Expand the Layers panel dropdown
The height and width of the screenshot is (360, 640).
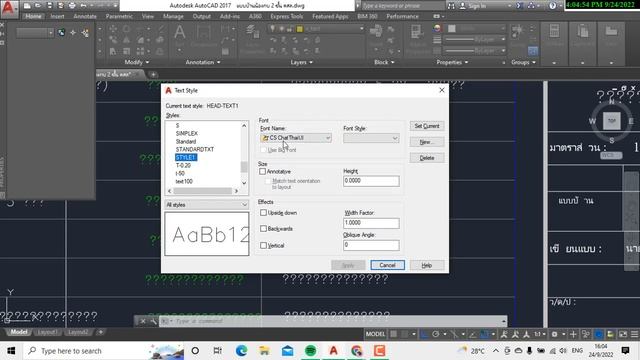click(301, 62)
